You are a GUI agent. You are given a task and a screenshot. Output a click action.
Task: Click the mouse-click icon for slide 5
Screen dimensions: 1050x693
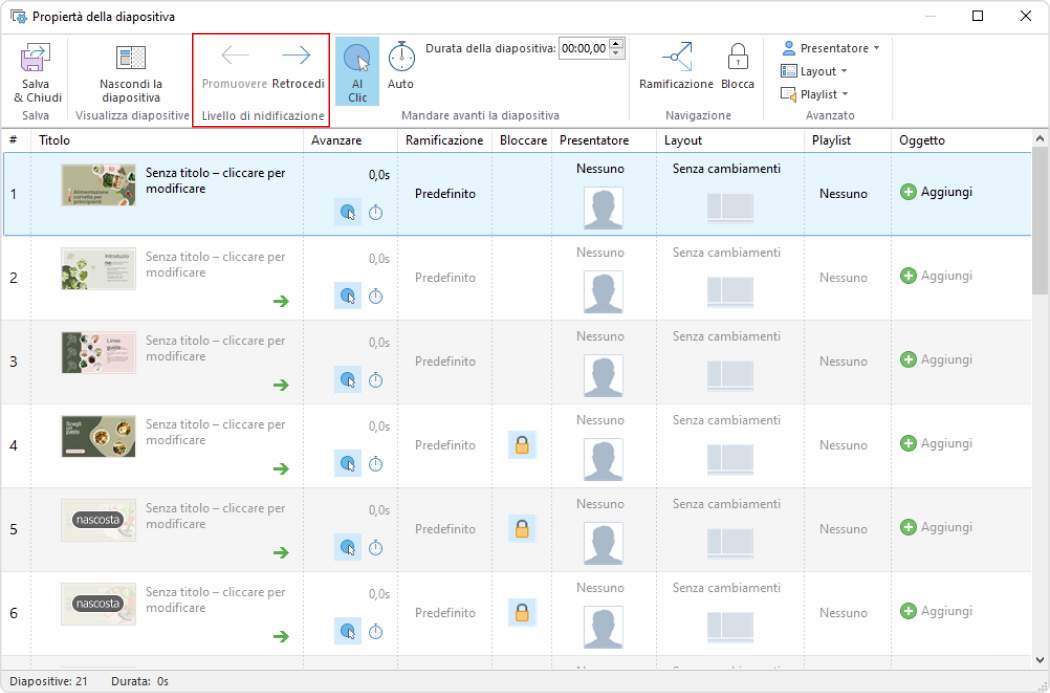pyautogui.click(x=350, y=548)
